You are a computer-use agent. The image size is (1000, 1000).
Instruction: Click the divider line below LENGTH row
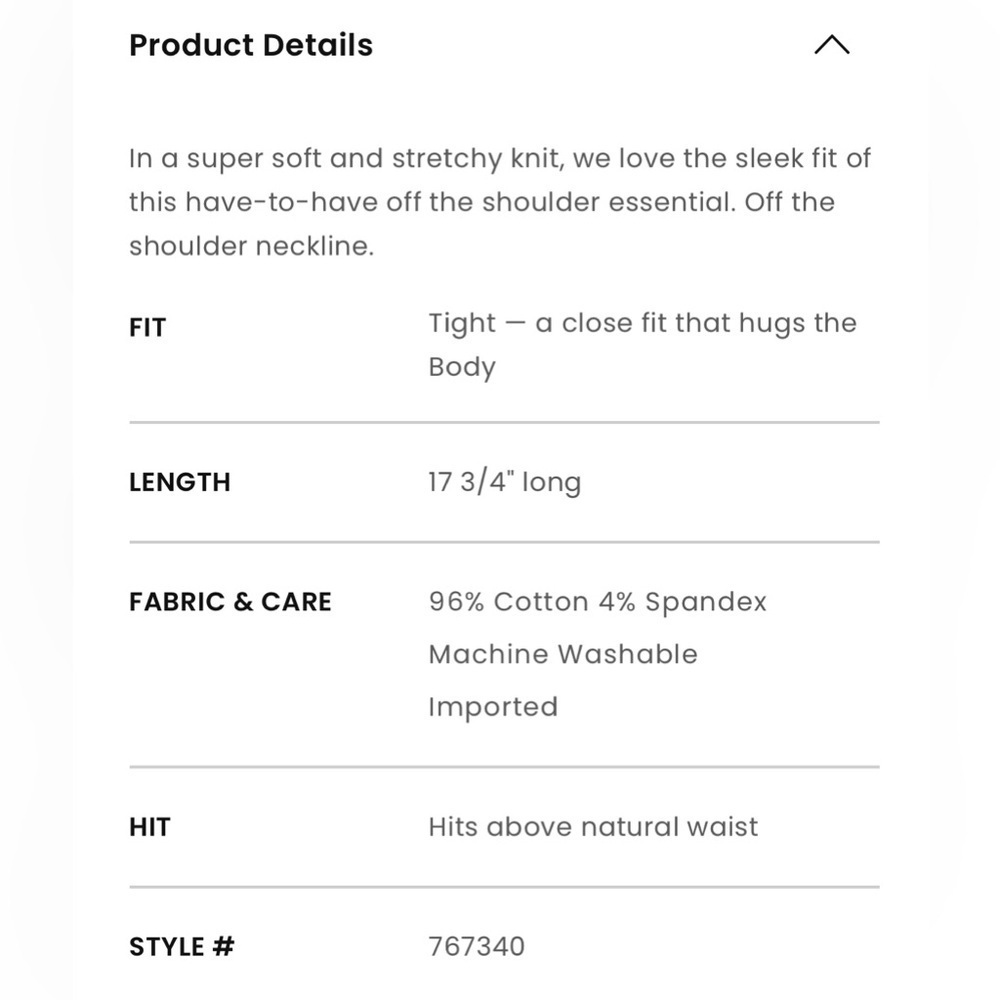(x=504, y=543)
